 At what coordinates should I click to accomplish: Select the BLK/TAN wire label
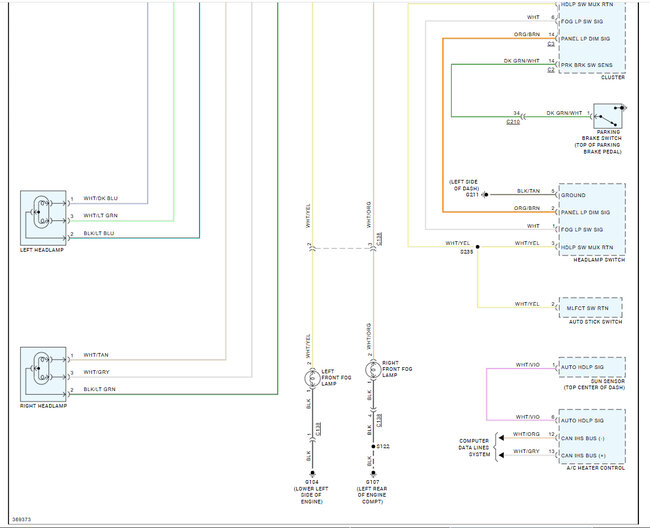529,191
